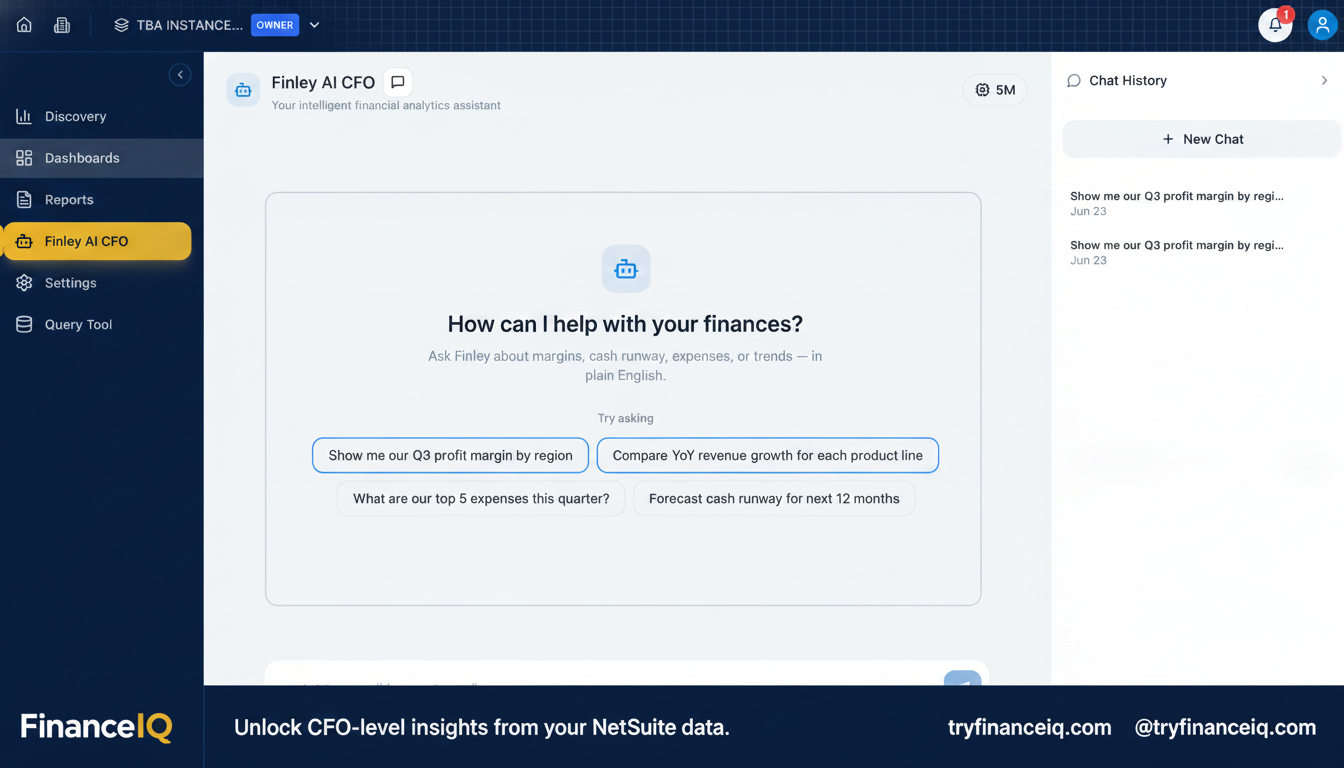The width and height of the screenshot is (1344, 768).
Task: Click the OWNER badge
Action: (x=275, y=25)
